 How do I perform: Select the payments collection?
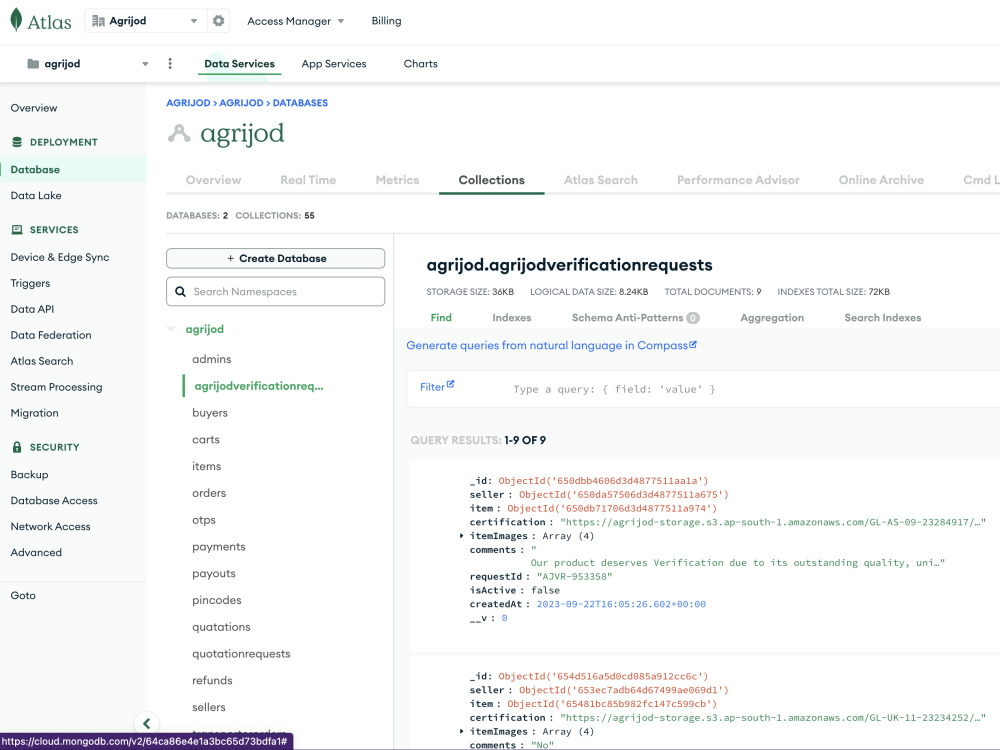(219, 546)
